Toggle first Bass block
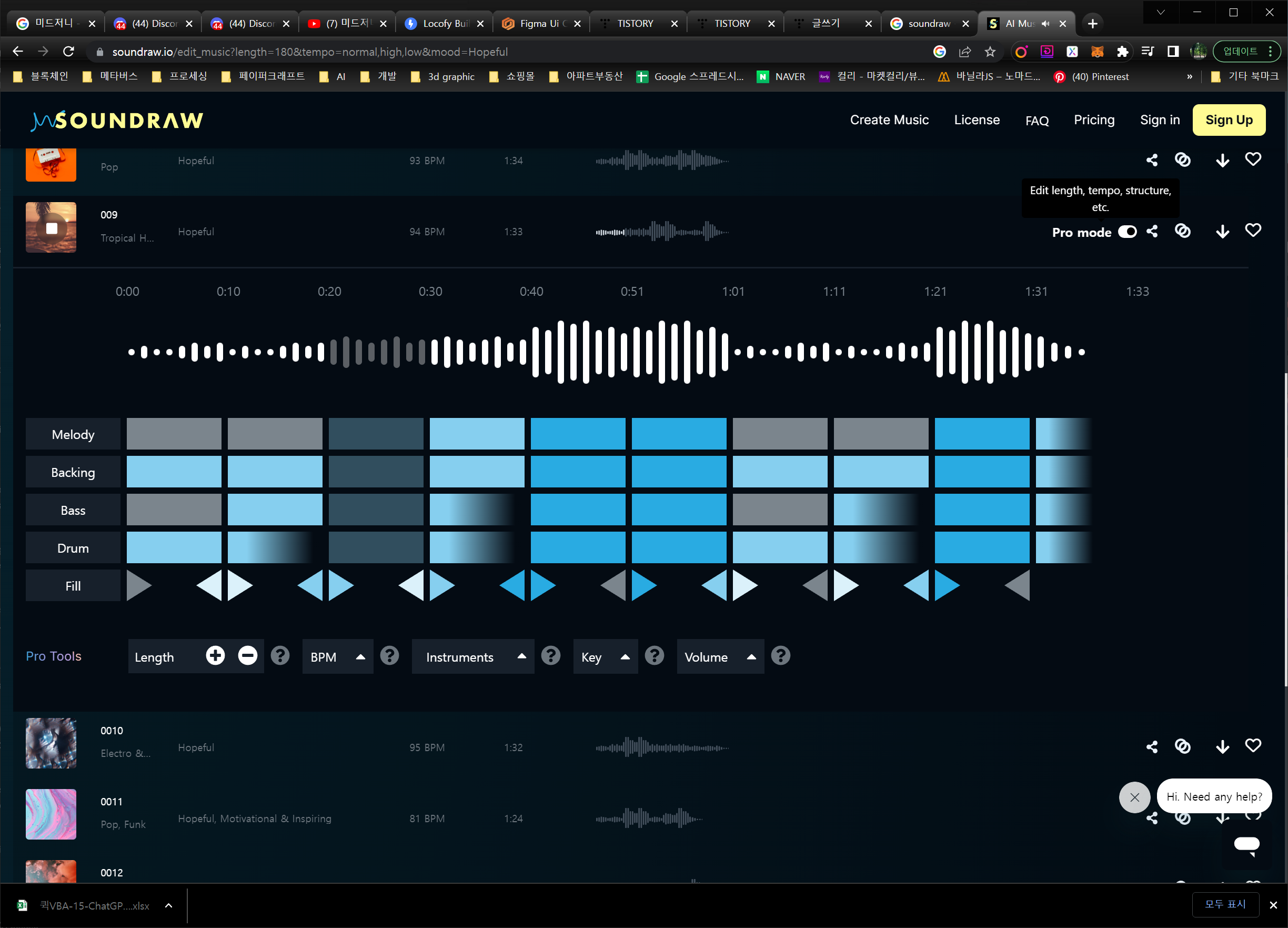 [174, 510]
